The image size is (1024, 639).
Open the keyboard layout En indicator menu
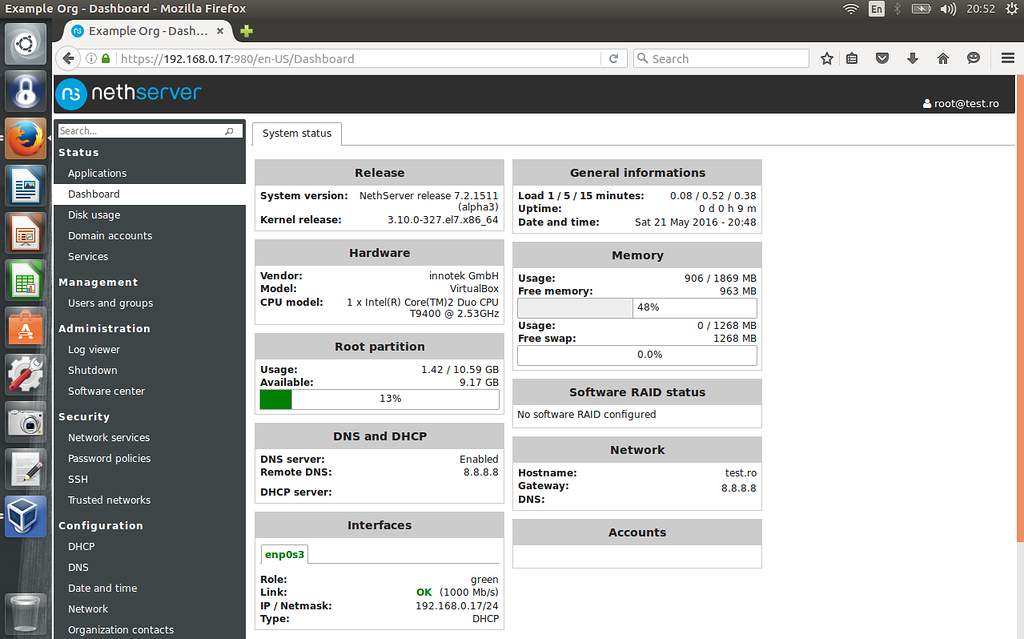click(x=876, y=9)
